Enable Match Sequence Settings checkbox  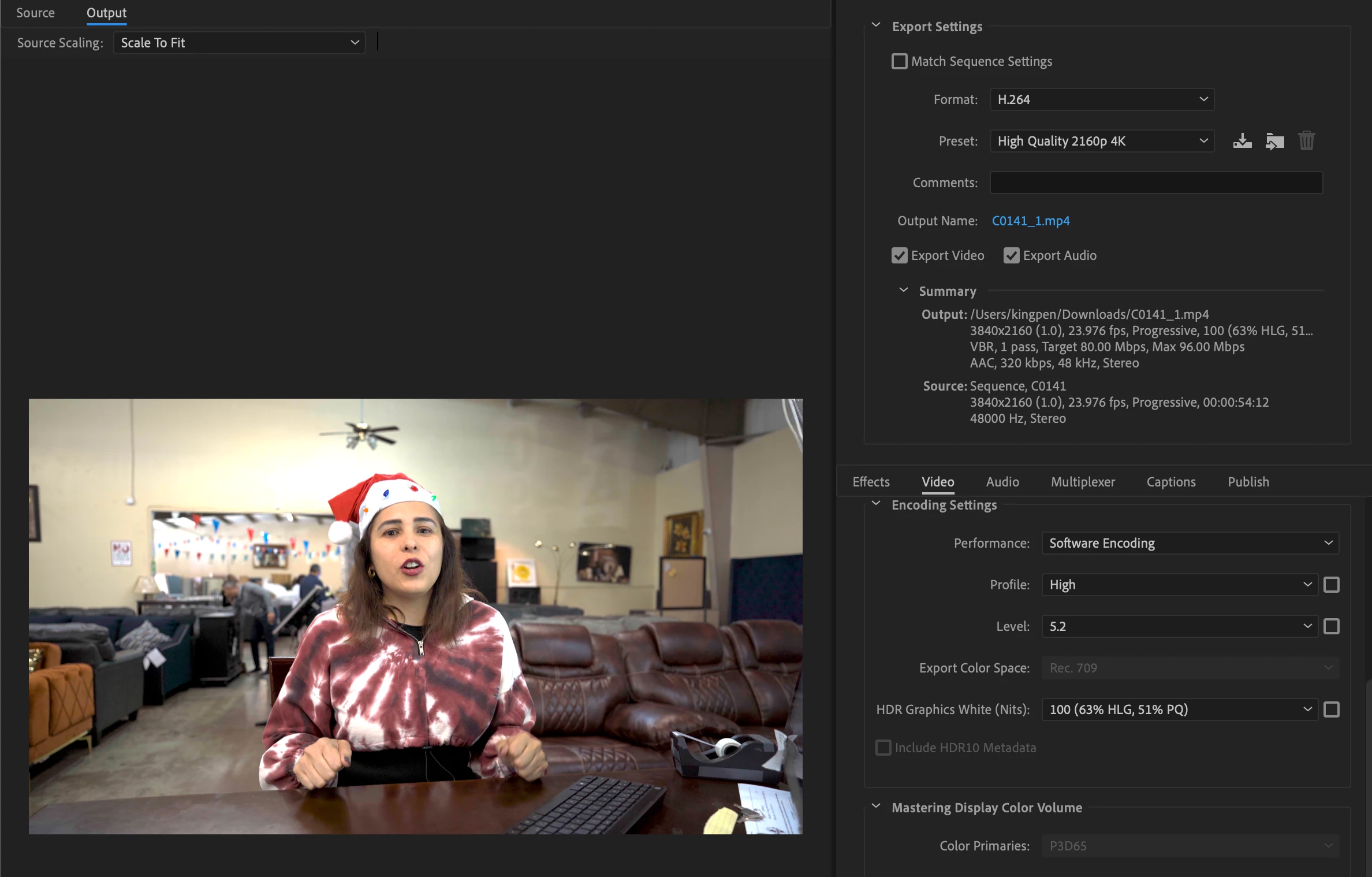click(x=899, y=61)
